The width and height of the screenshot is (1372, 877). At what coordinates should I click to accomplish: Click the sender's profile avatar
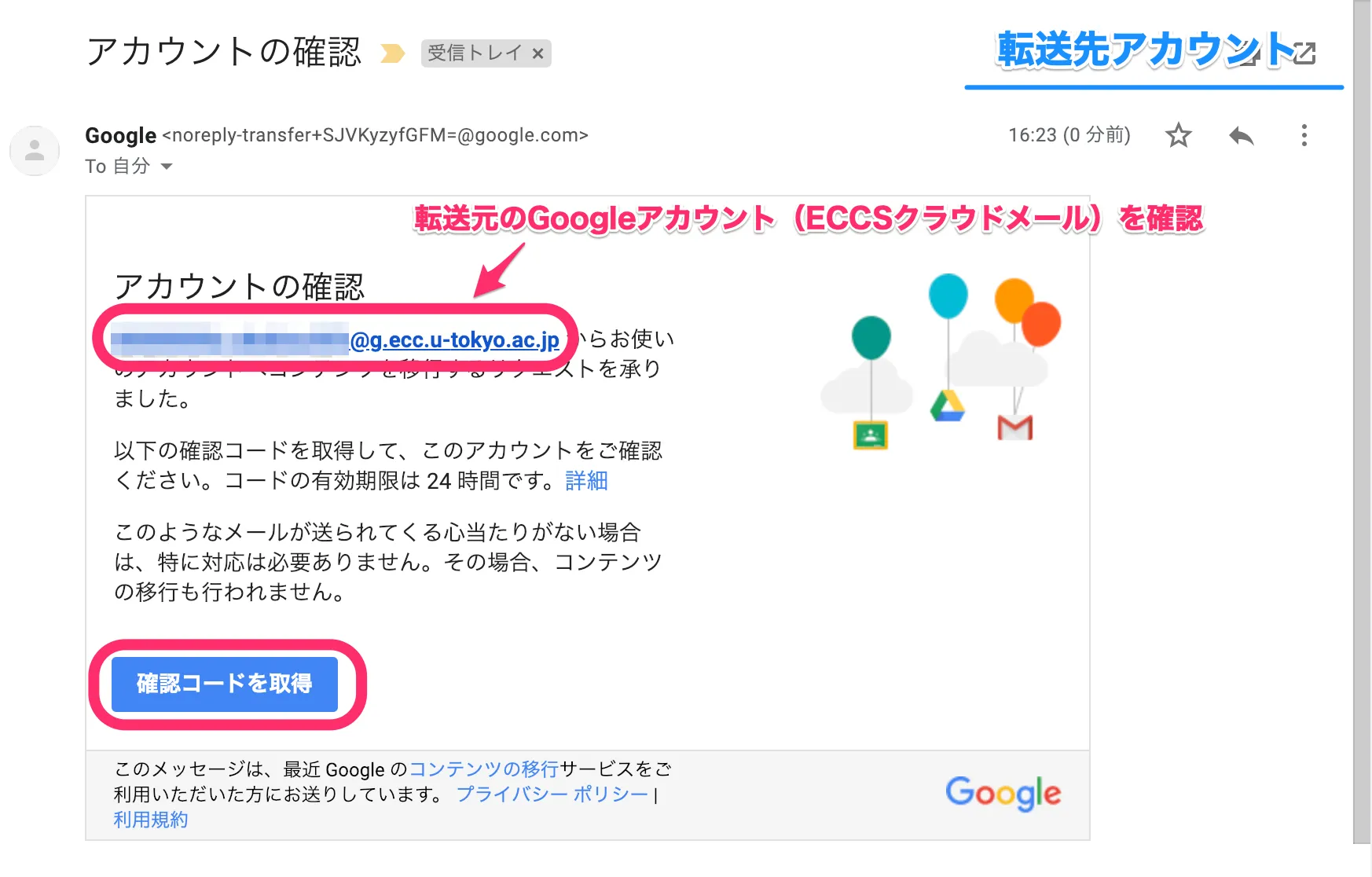35,150
